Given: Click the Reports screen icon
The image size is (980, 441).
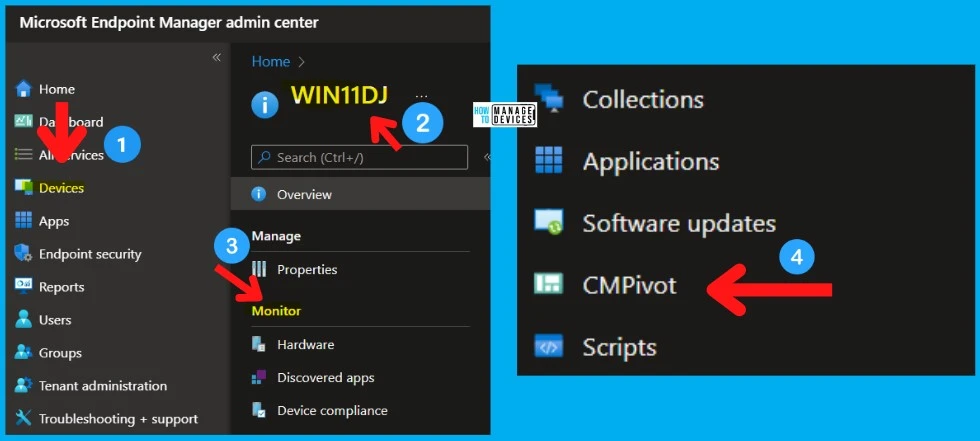Looking at the screenshot, I should pyautogui.click(x=23, y=287).
